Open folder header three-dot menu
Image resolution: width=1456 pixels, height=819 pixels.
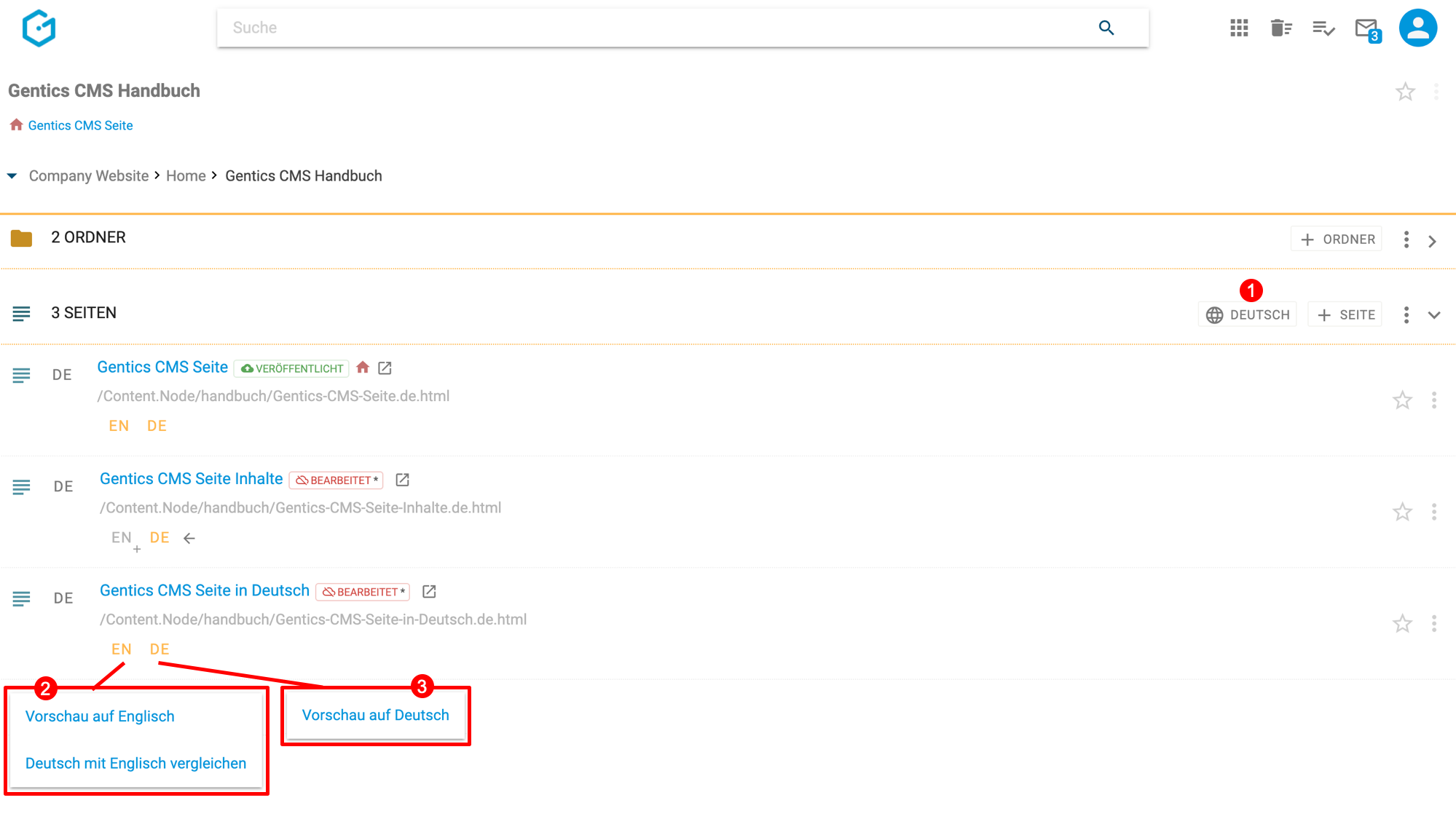pos(1436,92)
